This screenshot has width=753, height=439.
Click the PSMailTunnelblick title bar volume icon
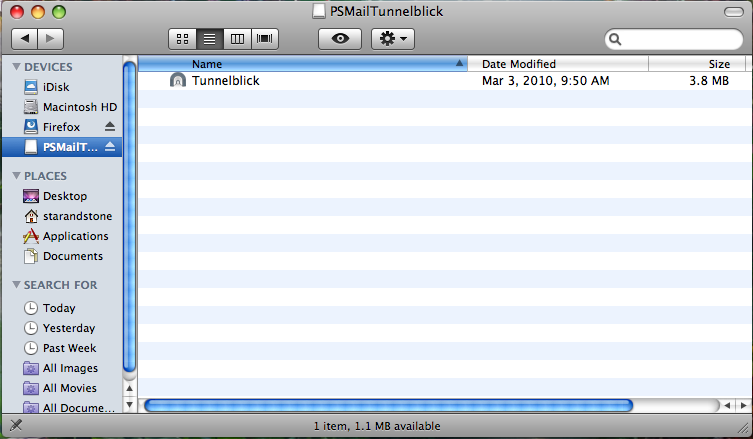(x=319, y=11)
